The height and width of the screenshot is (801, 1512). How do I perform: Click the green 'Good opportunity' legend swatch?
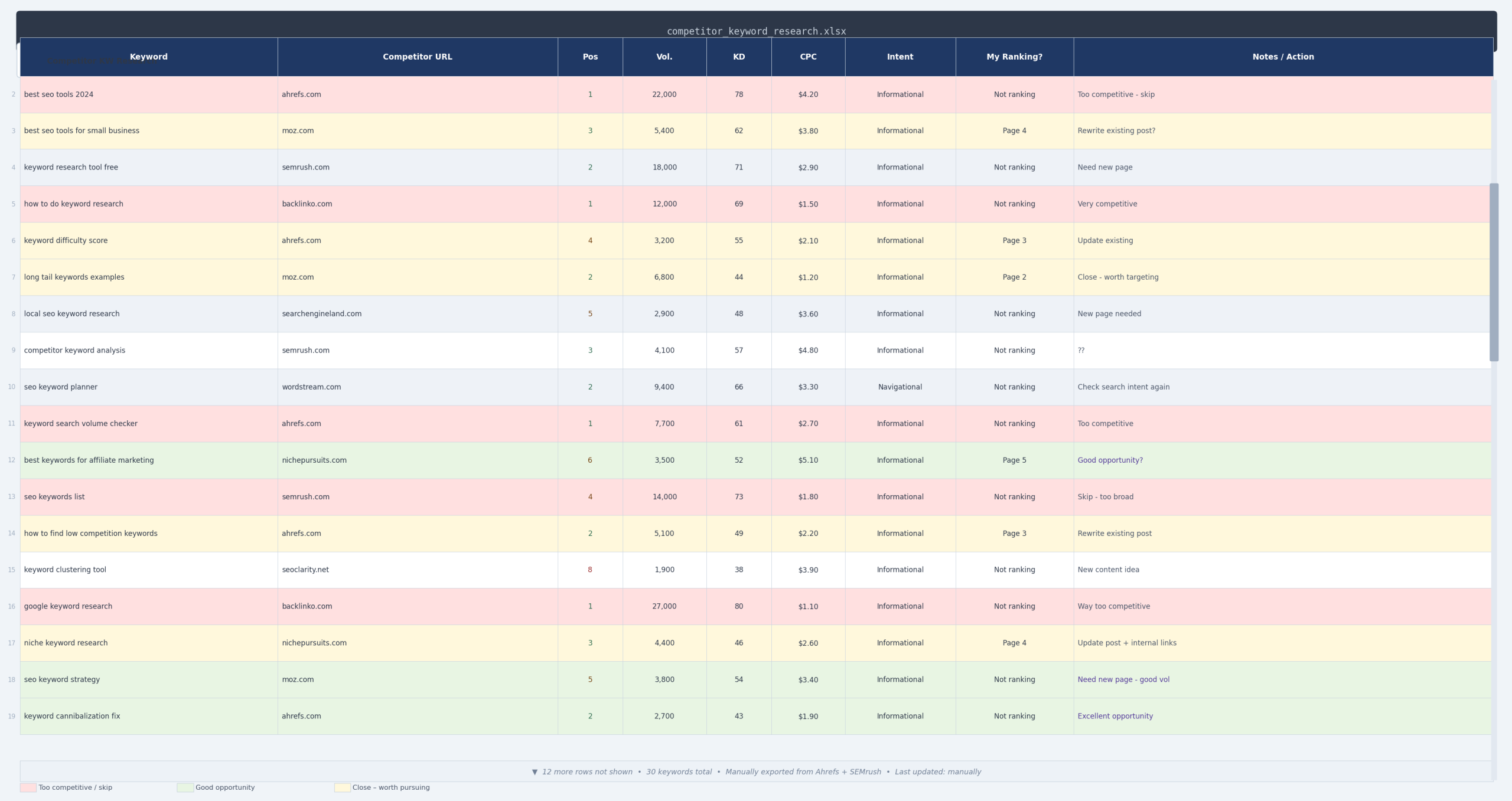click(x=185, y=787)
